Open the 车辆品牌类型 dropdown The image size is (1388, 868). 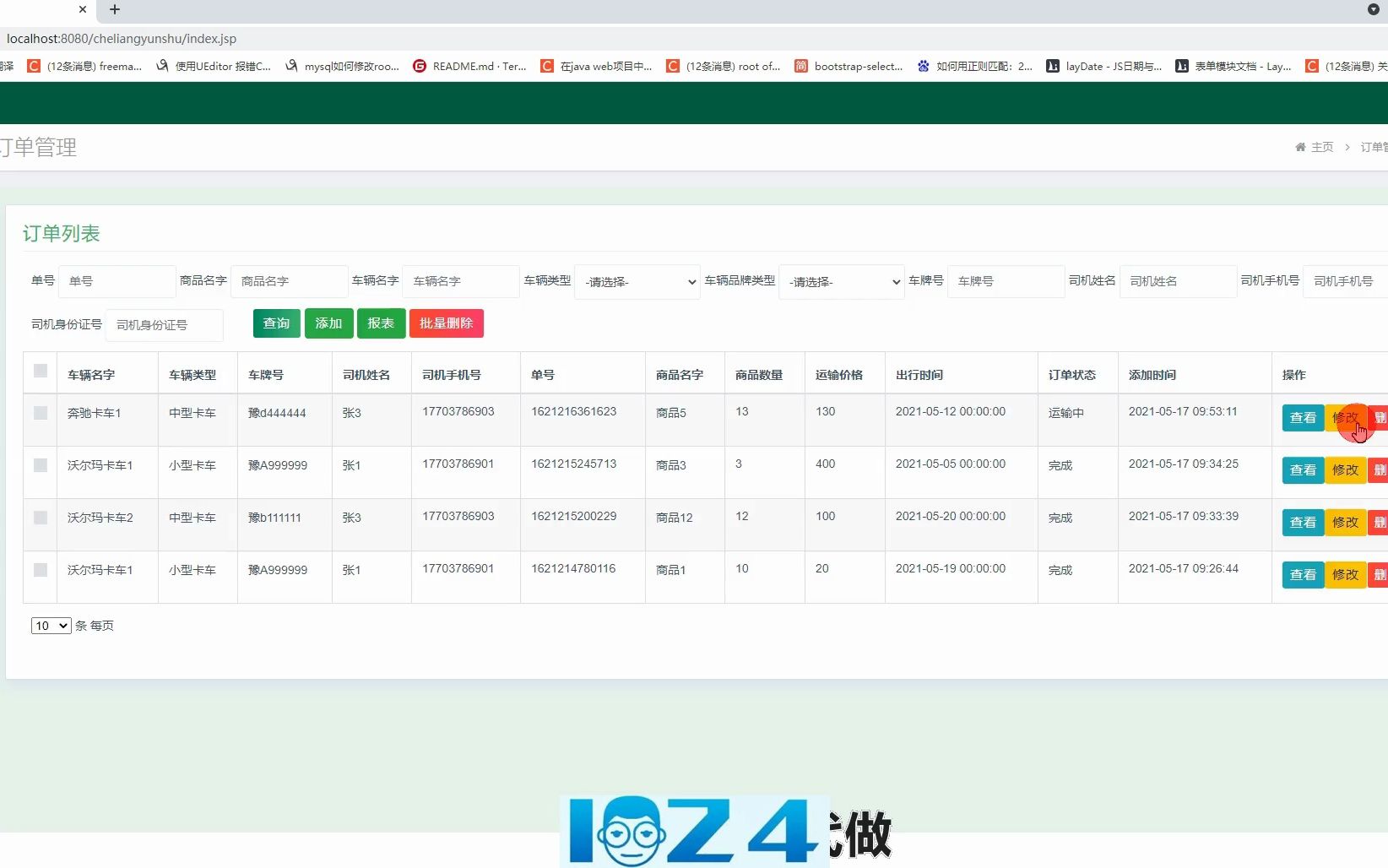click(841, 282)
